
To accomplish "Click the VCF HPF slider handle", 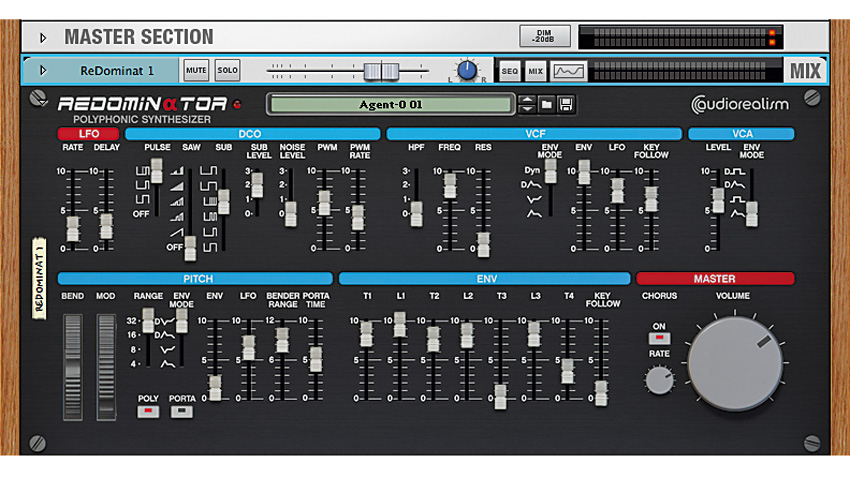I will [x=416, y=214].
